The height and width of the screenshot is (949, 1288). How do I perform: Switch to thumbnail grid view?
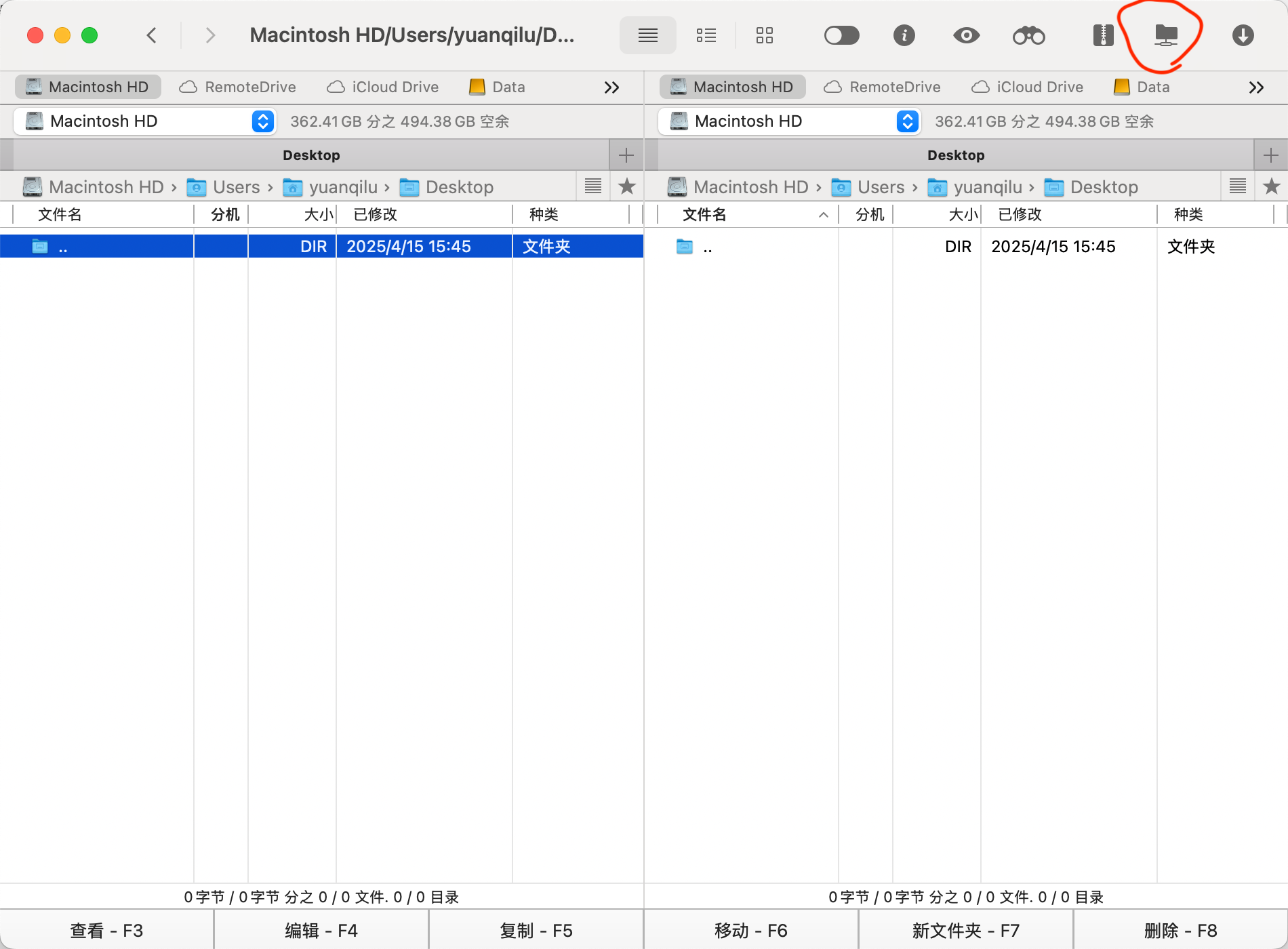point(765,35)
